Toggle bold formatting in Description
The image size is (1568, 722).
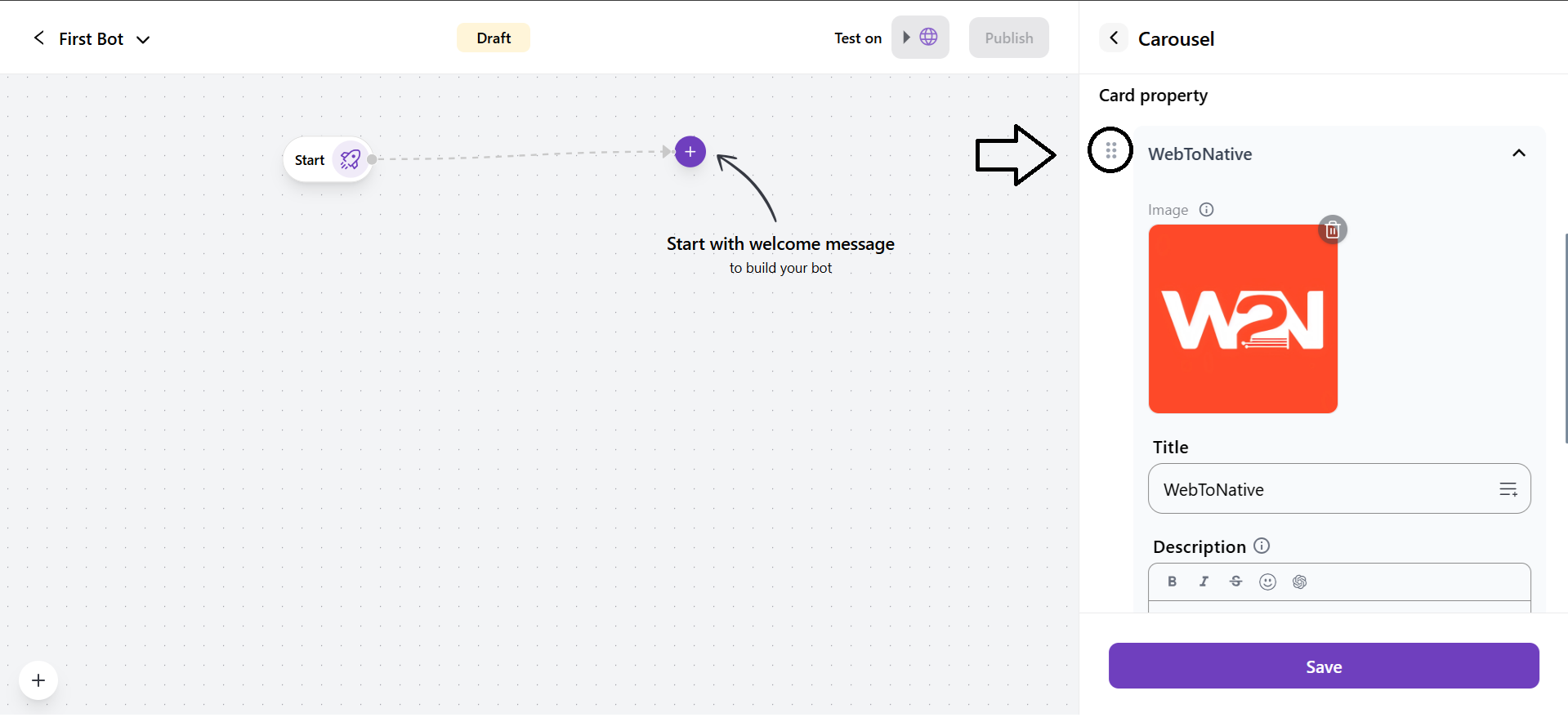(x=1172, y=582)
